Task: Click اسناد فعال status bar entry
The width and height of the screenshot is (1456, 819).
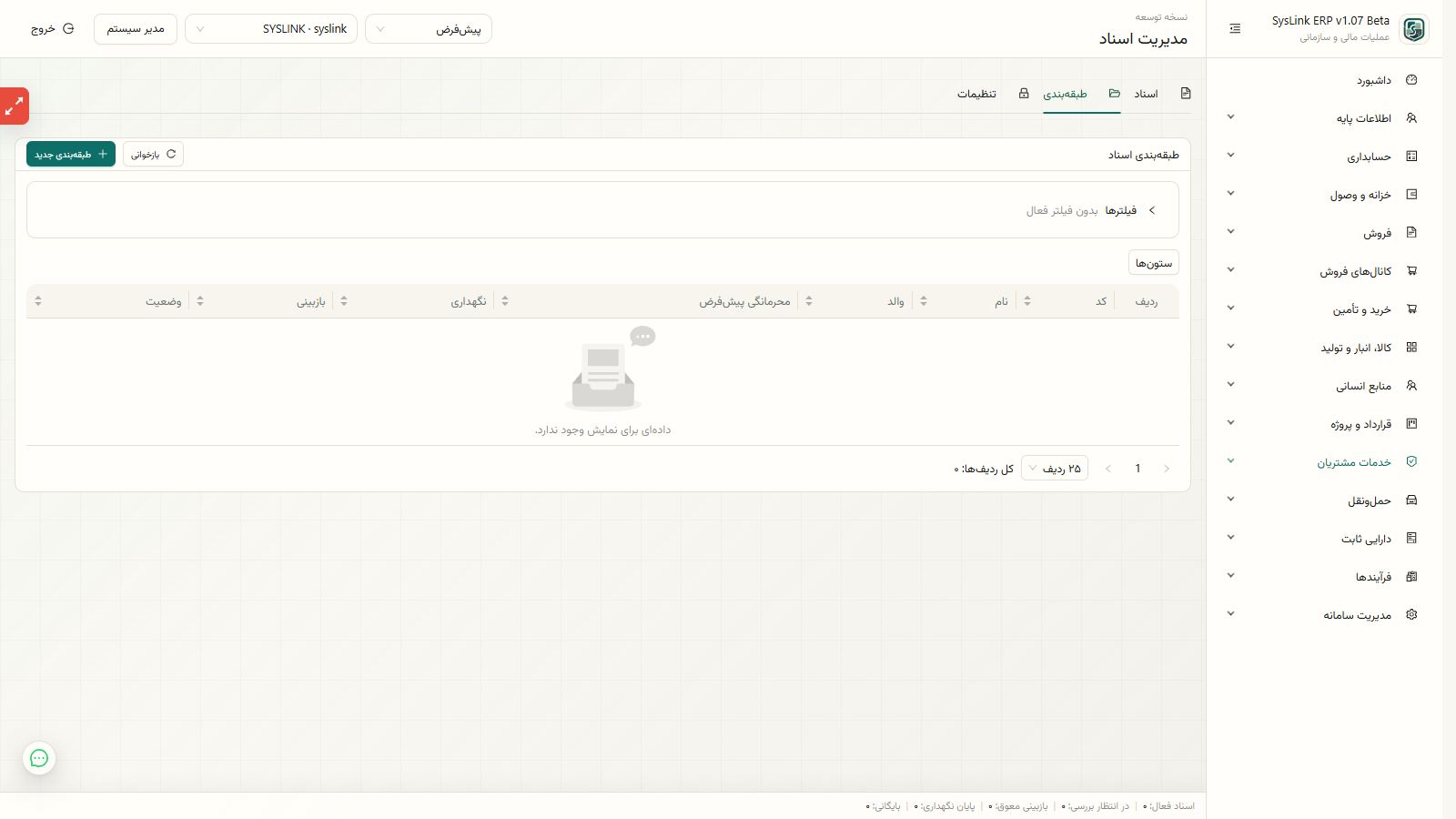Action: (1168, 806)
